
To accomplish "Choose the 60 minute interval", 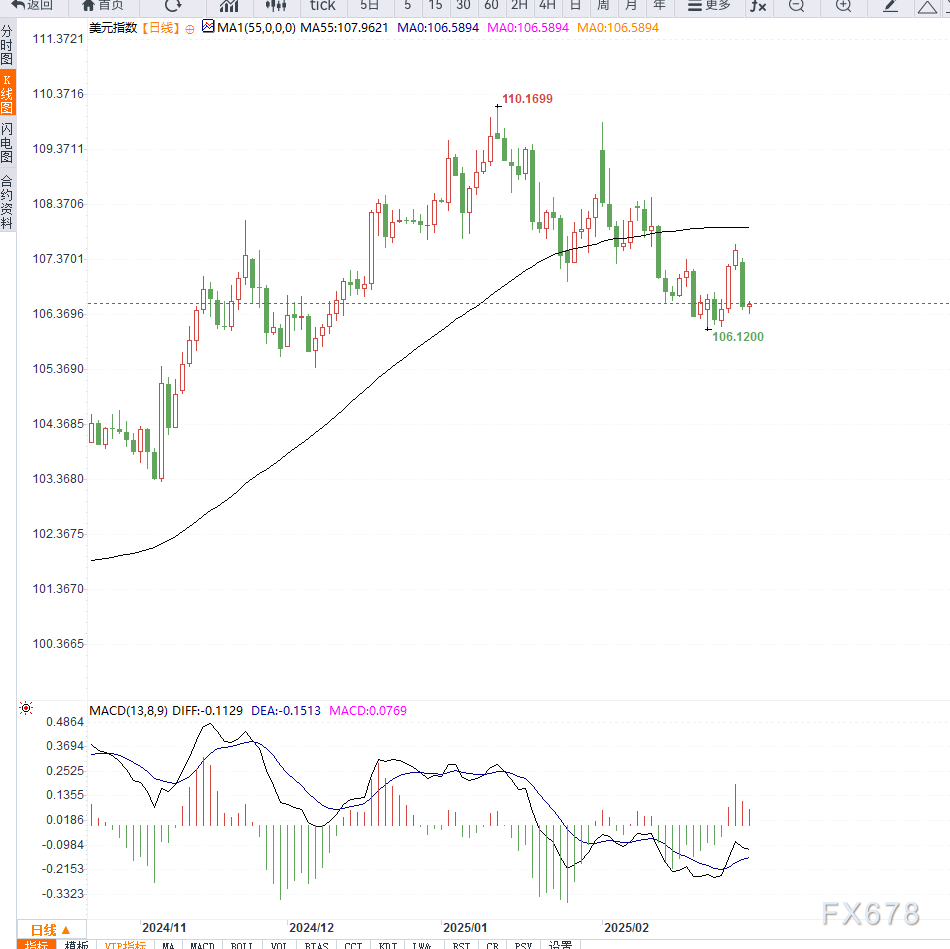I will (491, 5).
